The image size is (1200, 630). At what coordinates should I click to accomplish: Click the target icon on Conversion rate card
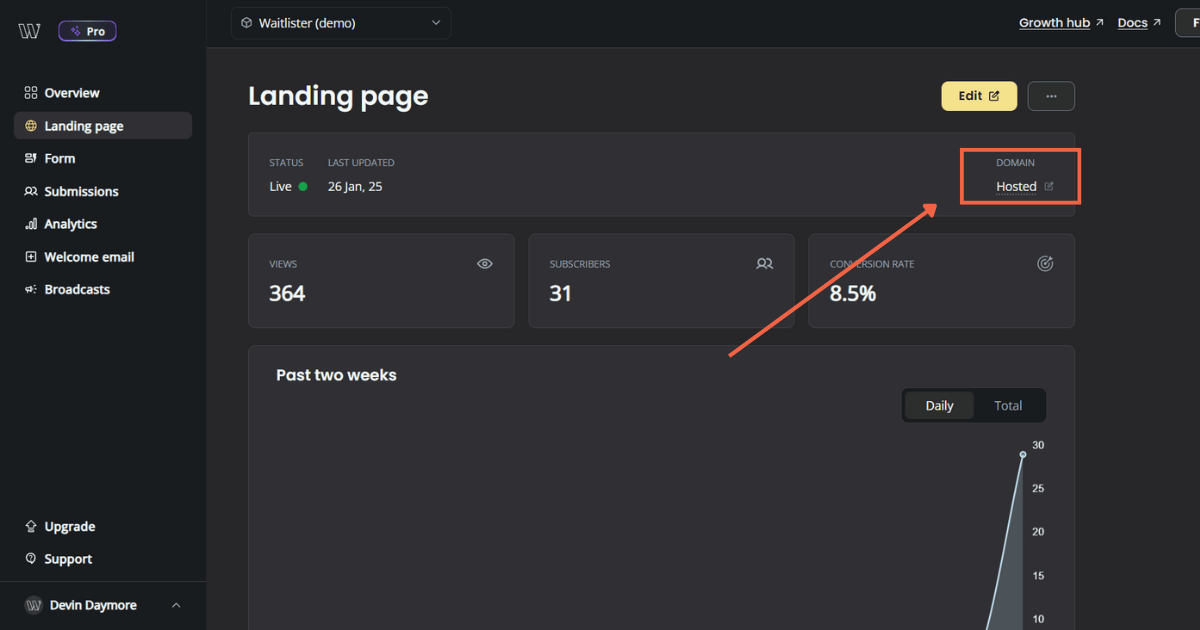click(1045, 263)
